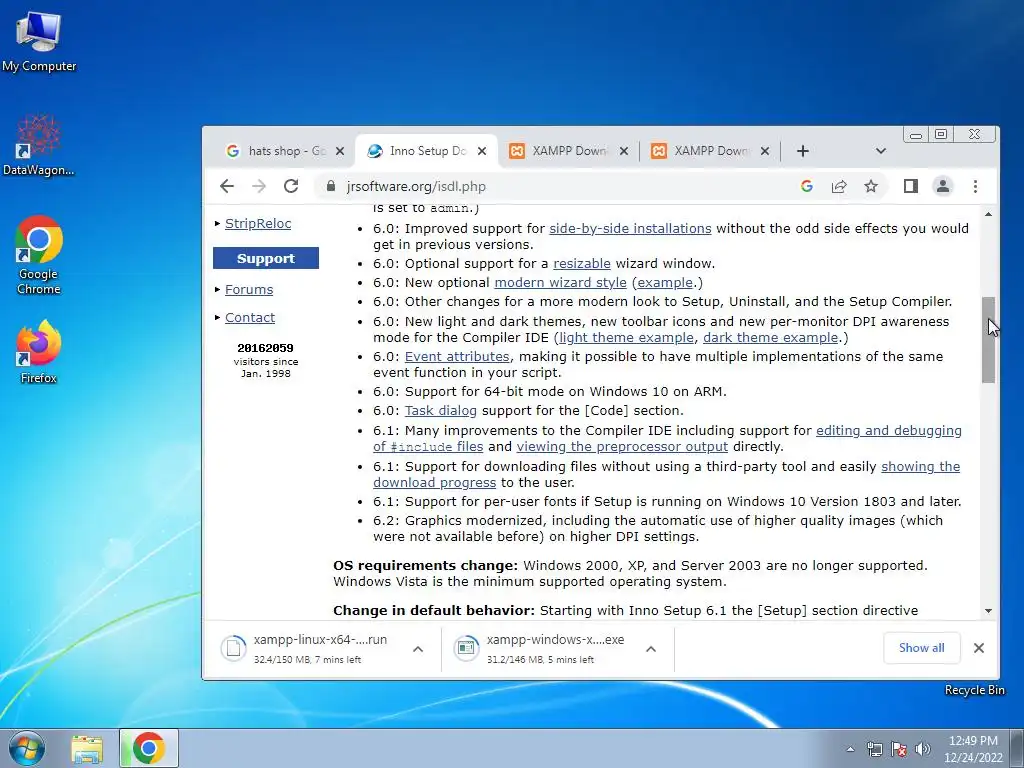The image size is (1024, 768).
Task: Reload the jrsoftware page
Action: pyautogui.click(x=291, y=186)
